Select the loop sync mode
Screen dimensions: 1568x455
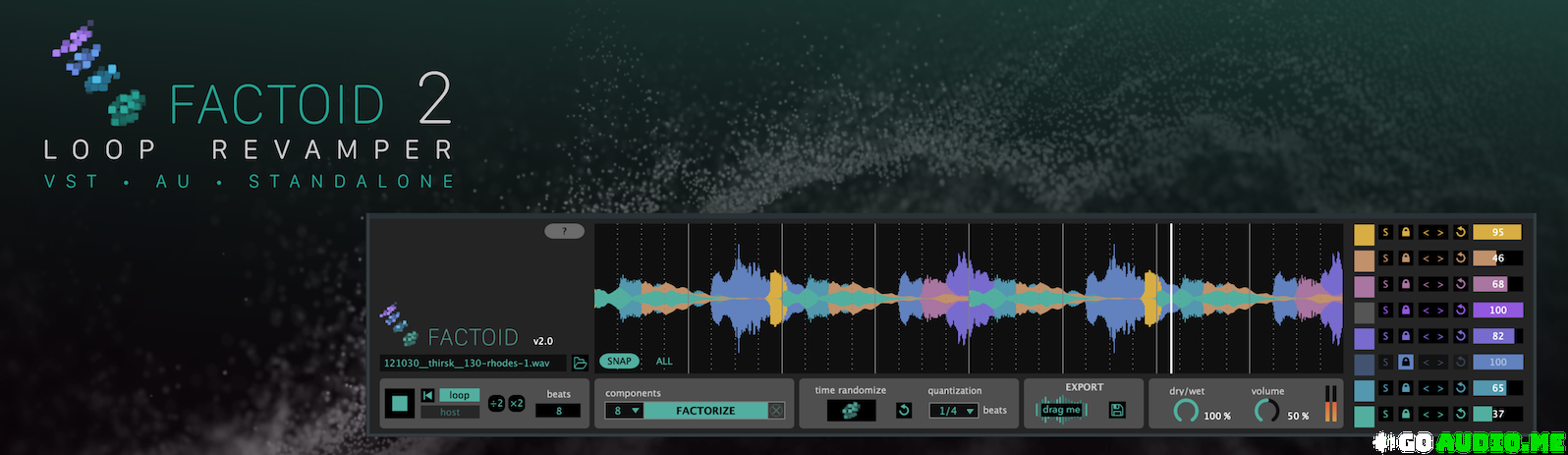tap(459, 395)
